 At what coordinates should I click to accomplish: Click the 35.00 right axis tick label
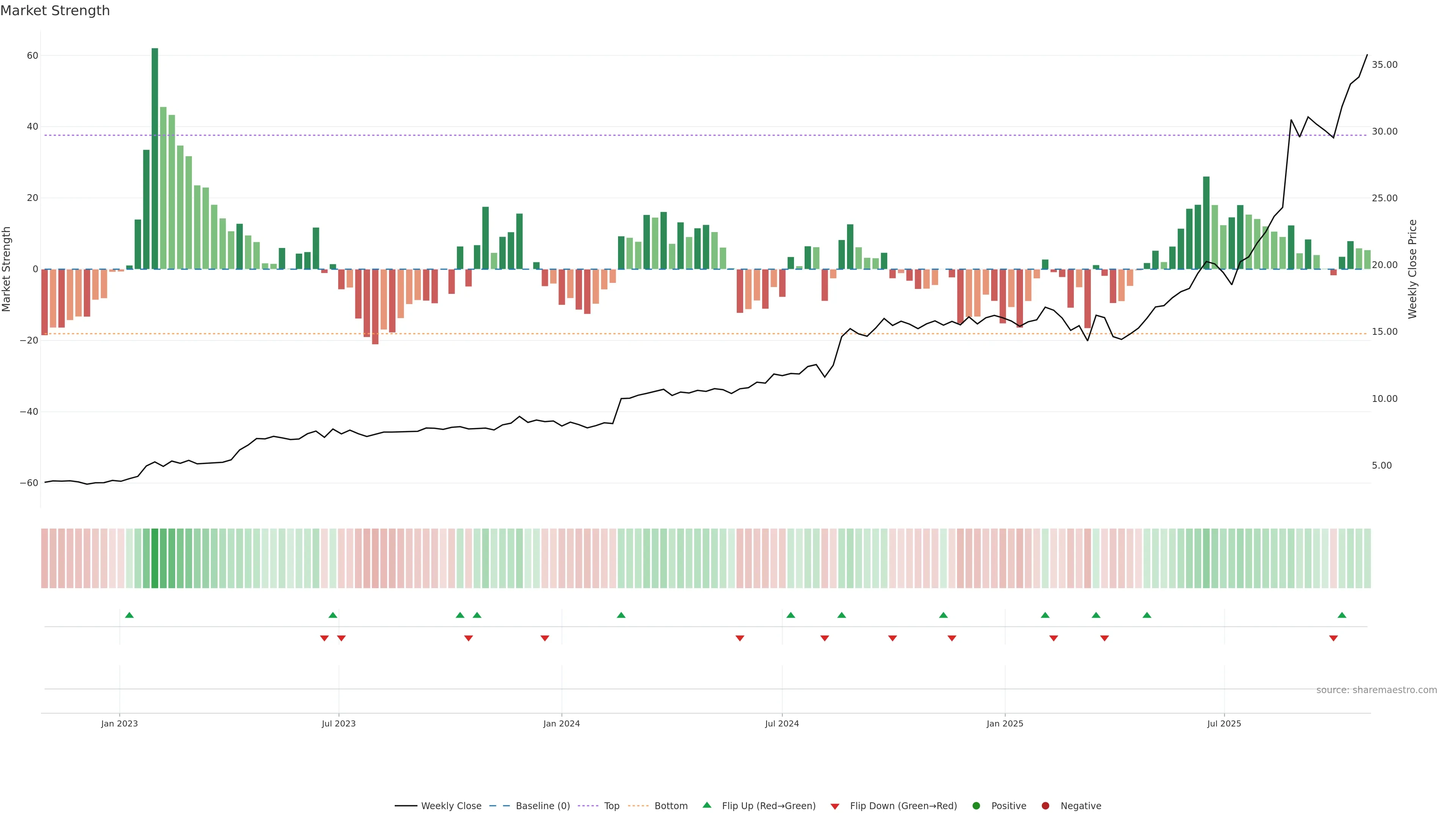[x=1384, y=65]
